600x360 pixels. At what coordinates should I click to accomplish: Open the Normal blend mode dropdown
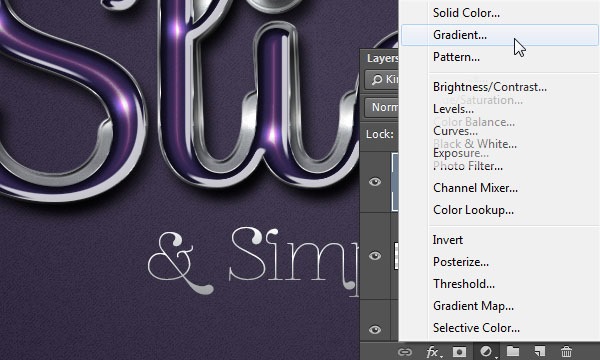click(x=382, y=107)
